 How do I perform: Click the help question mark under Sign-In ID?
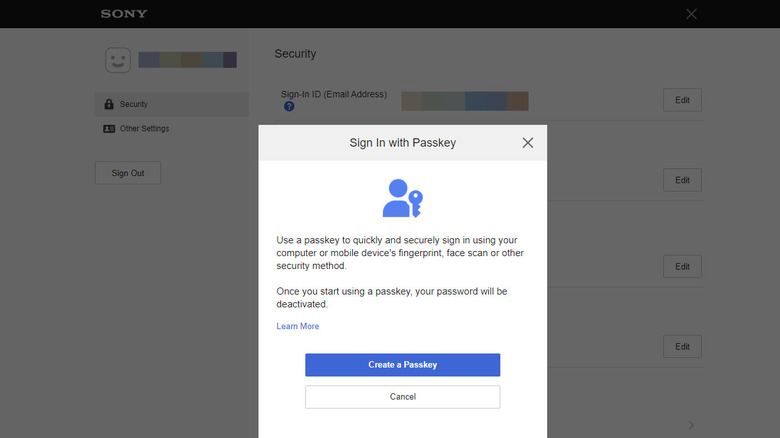tap(289, 106)
